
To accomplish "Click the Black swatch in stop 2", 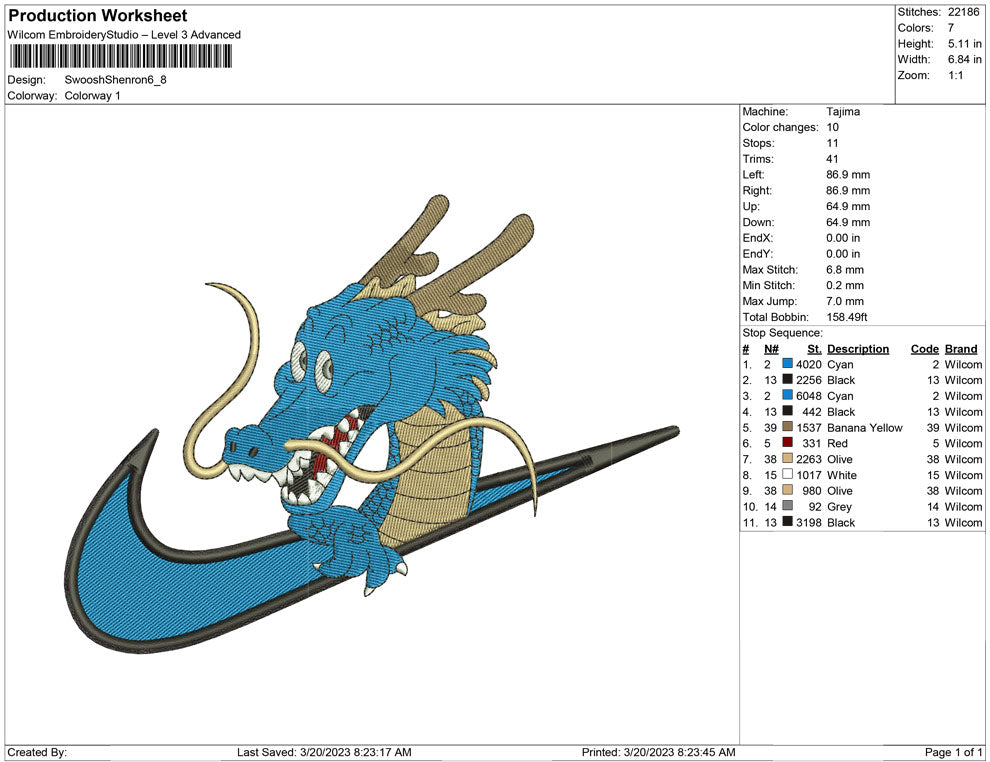I will (x=787, y=379).
